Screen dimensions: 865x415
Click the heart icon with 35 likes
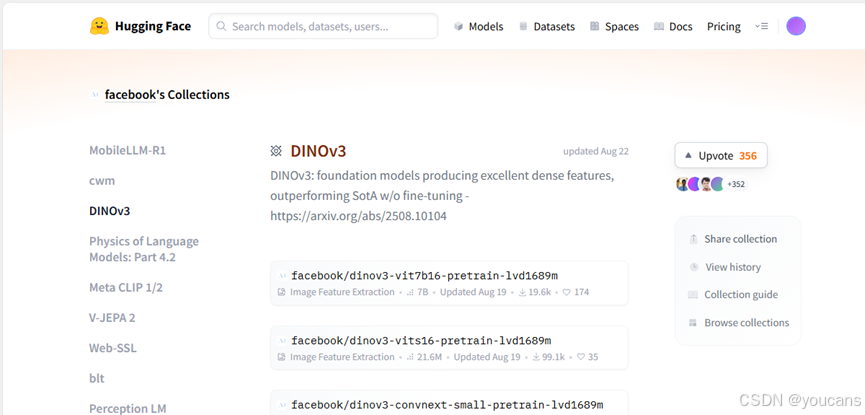[580, 357]
